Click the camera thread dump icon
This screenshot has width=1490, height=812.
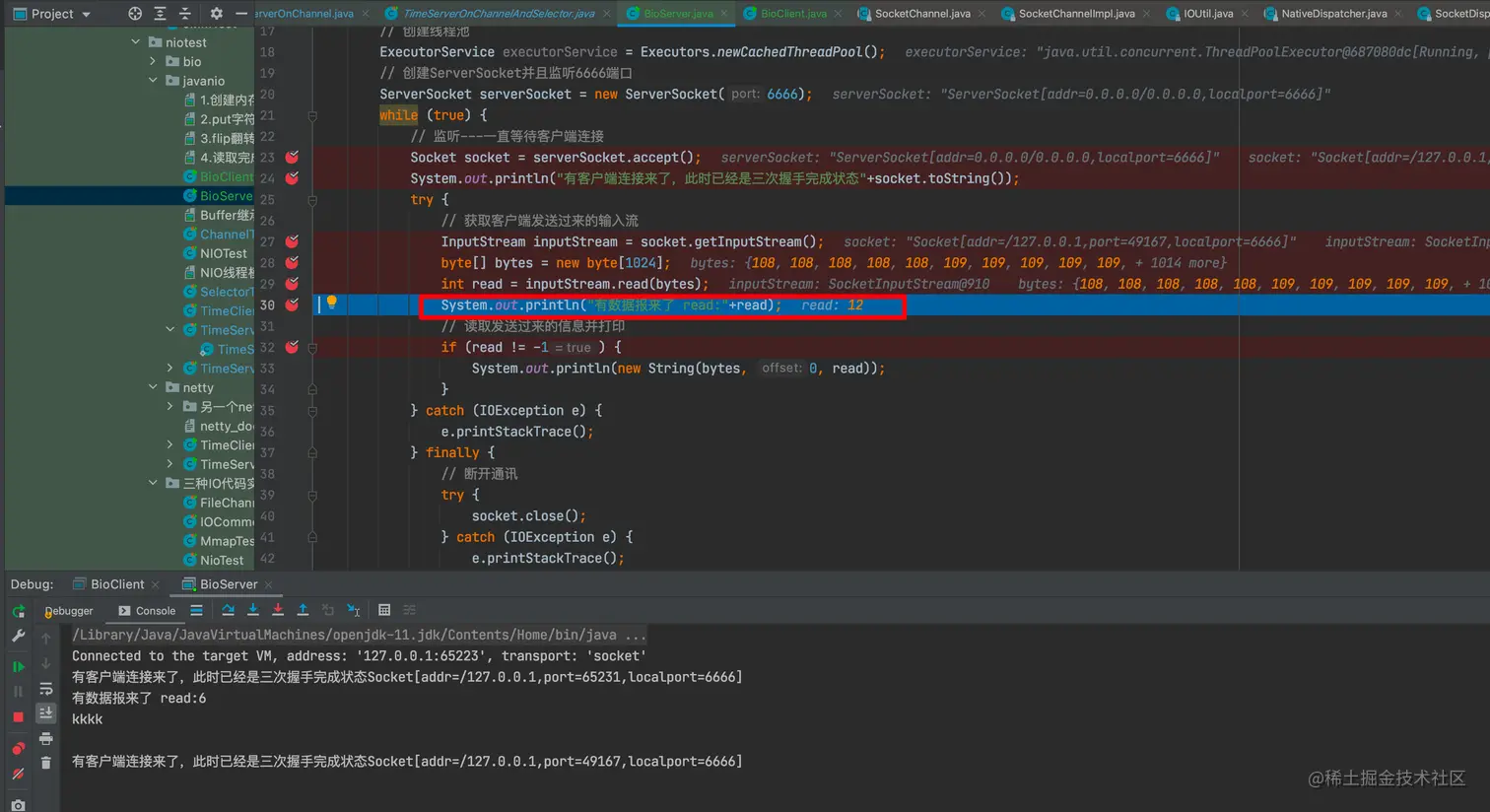coord(19,805)
